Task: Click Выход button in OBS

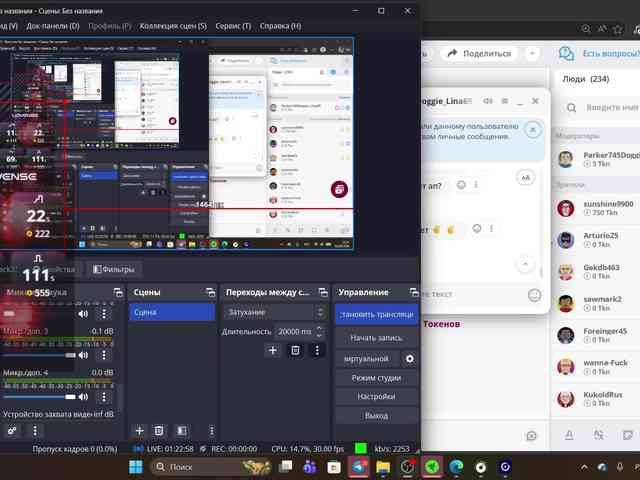Action: 376,416
